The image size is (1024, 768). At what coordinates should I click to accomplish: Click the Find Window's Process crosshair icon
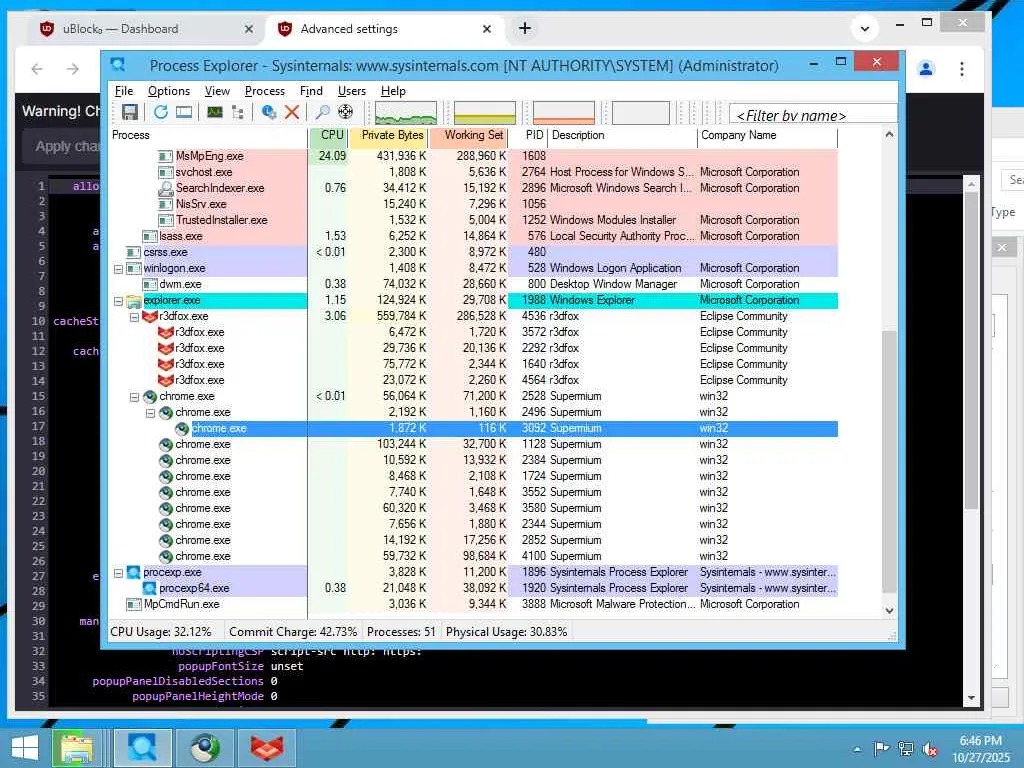(x=345, y=112)
